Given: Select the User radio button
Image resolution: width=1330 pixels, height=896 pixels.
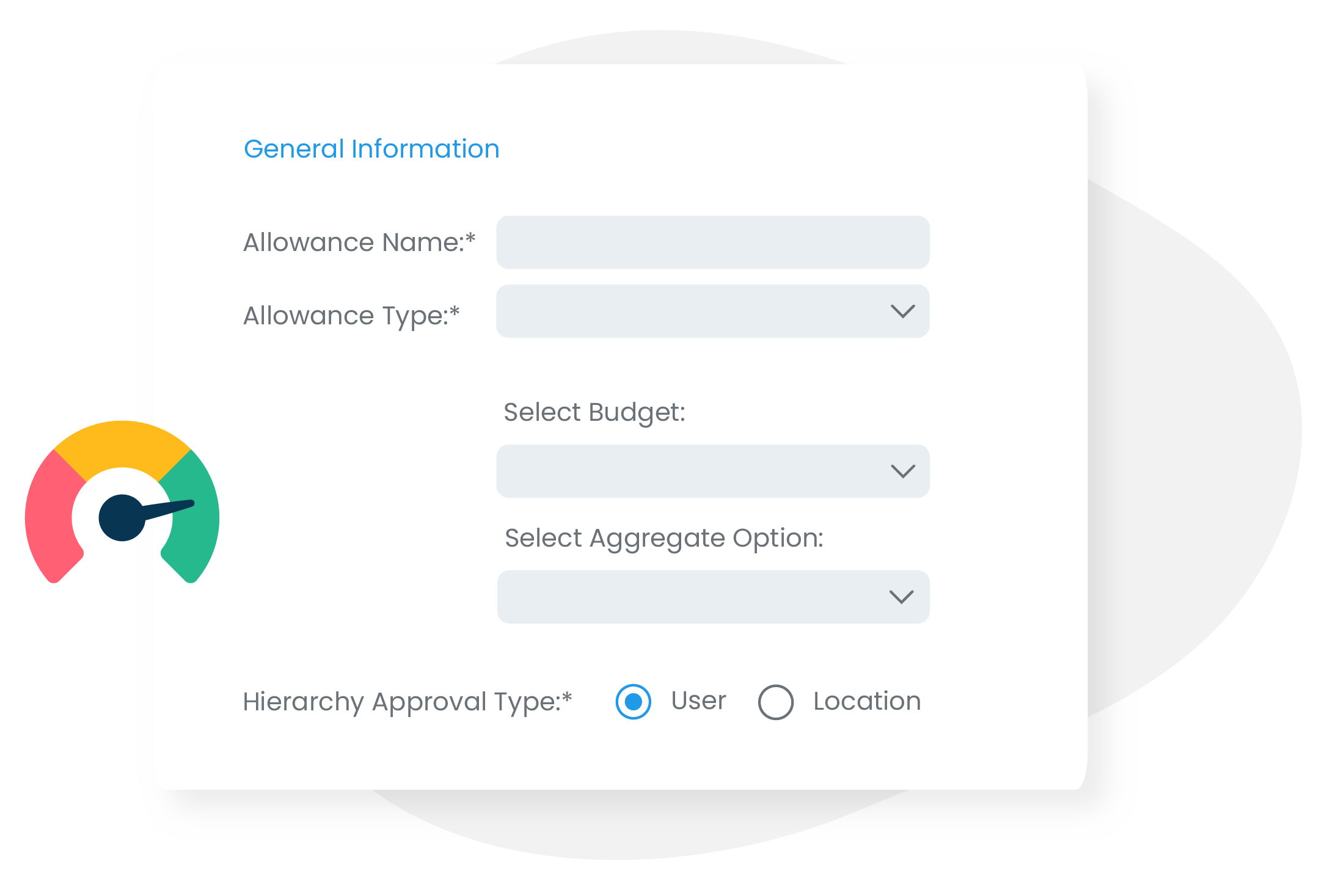Looking at the screenshot, I should coord(634,701).
